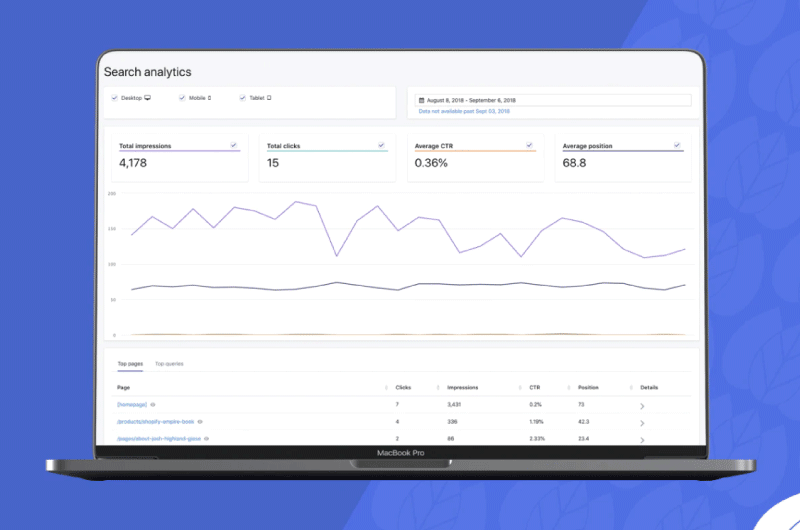Switch to the Top queries tab
The width and height of the screenshot is (800, 530).
169,364
